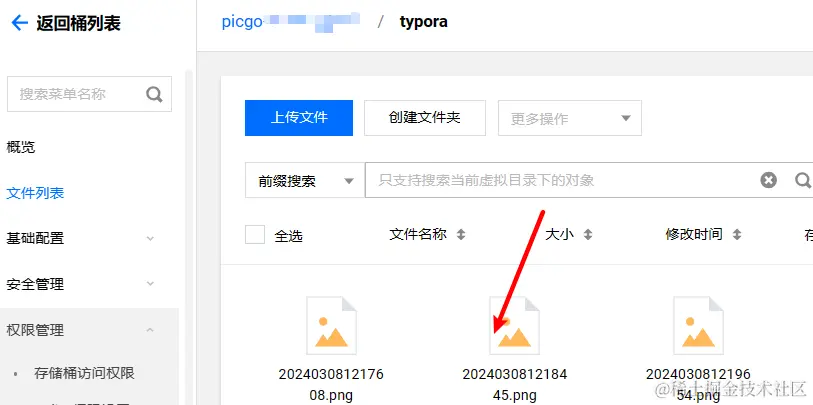Sort by modified time arrows
Screen dimensions: 813x405
pyautogui.click(x=736, y=235)
